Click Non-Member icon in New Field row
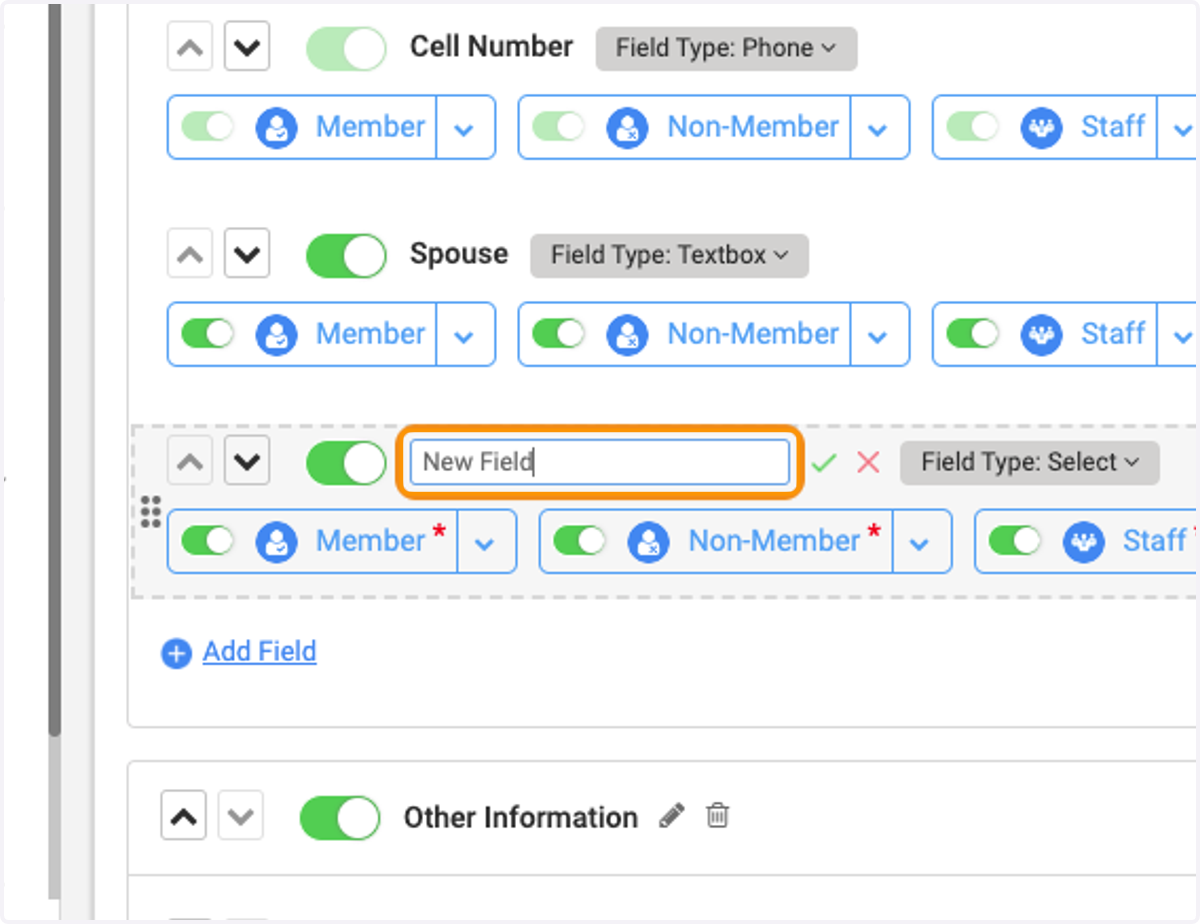This screenshot has width=1200, height=924. tap(648, 542)
